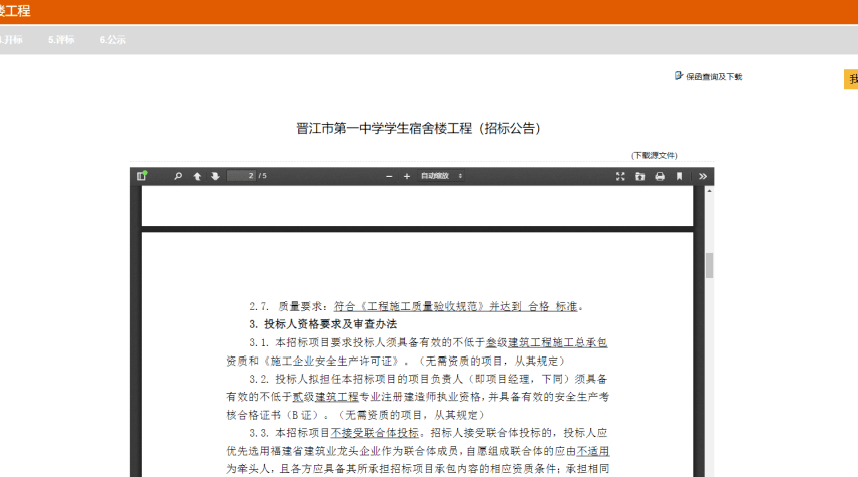Viewport: 858px width, 477px height.
Task: Click heading 3. 投标人资格要求及审查办法
Action: [x=323, y=324]
